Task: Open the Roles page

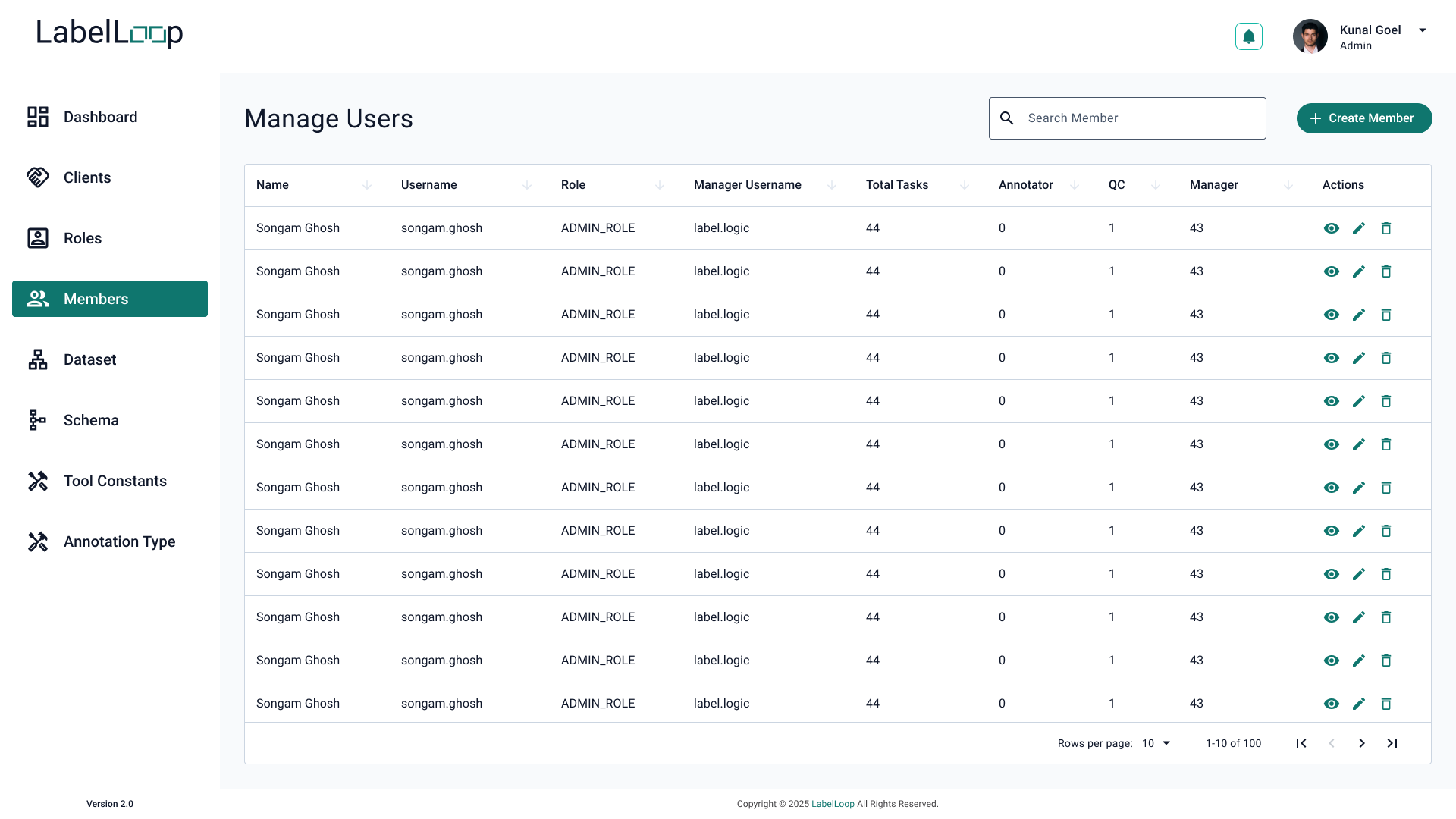Action: 110,238
